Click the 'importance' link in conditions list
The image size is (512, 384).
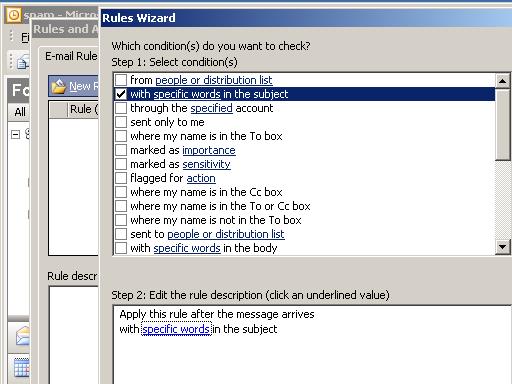tap(209, 150)
